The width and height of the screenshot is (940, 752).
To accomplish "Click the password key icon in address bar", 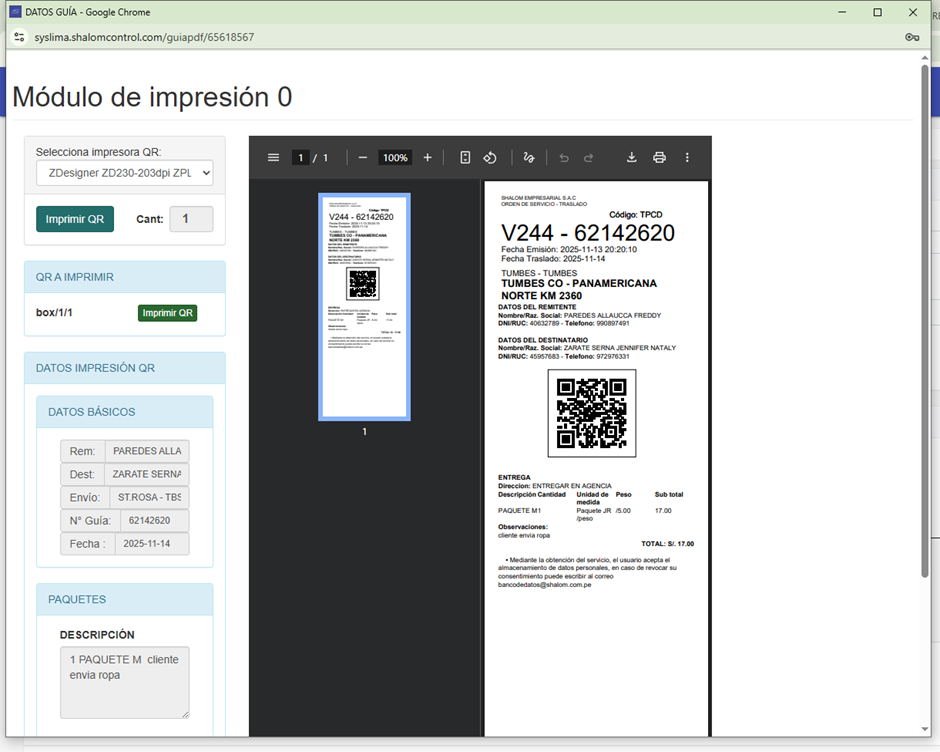I will [912, 37].
